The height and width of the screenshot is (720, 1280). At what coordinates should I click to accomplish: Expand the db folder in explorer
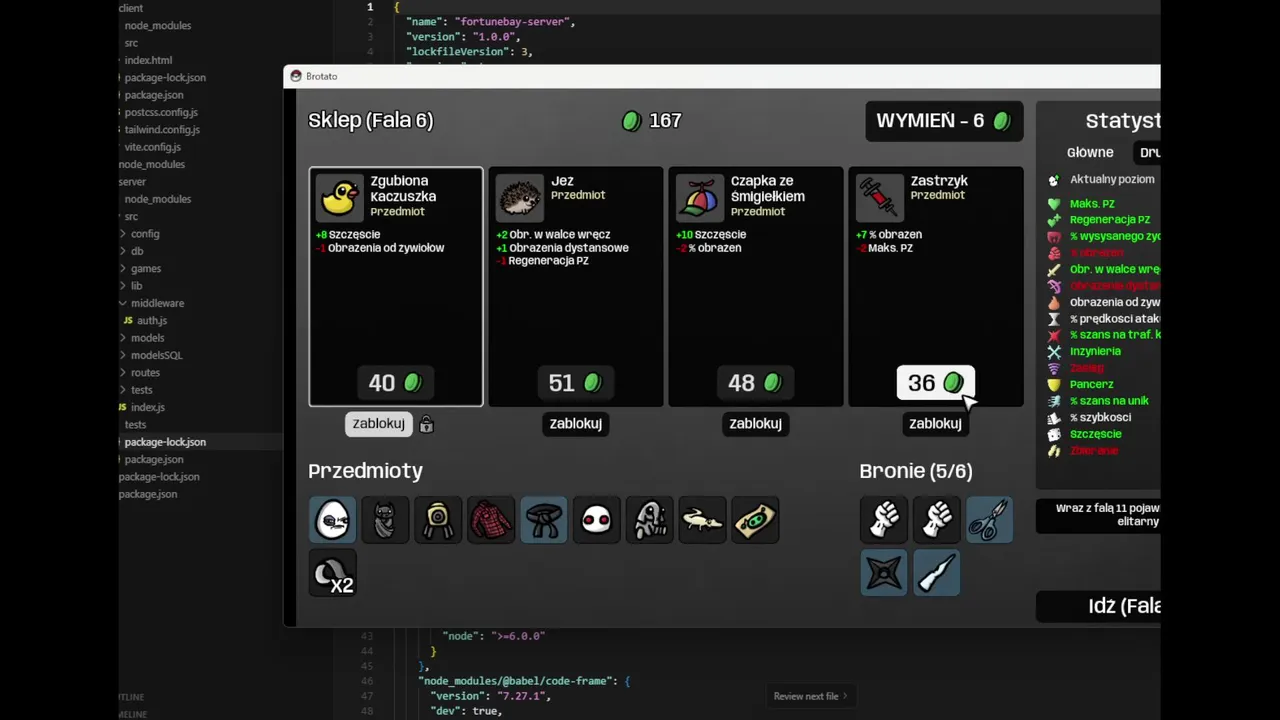pos(137,251)
